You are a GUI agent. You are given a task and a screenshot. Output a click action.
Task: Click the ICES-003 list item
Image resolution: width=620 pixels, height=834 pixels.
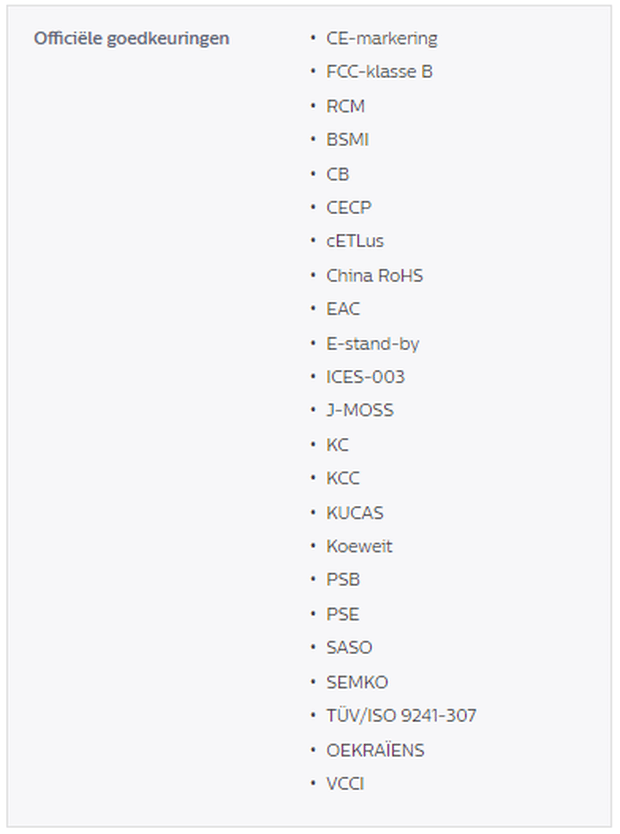[x=365, y=377]
